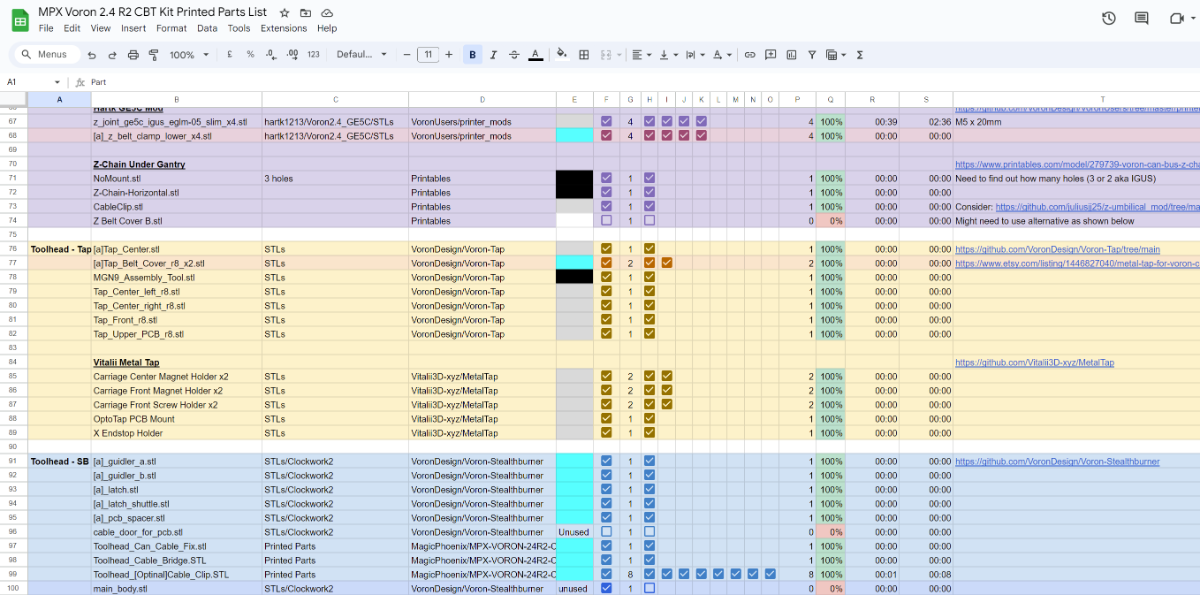Open version history clock icon
The height and width of the screenshot is (595, 1200).
coord(1109,18)
